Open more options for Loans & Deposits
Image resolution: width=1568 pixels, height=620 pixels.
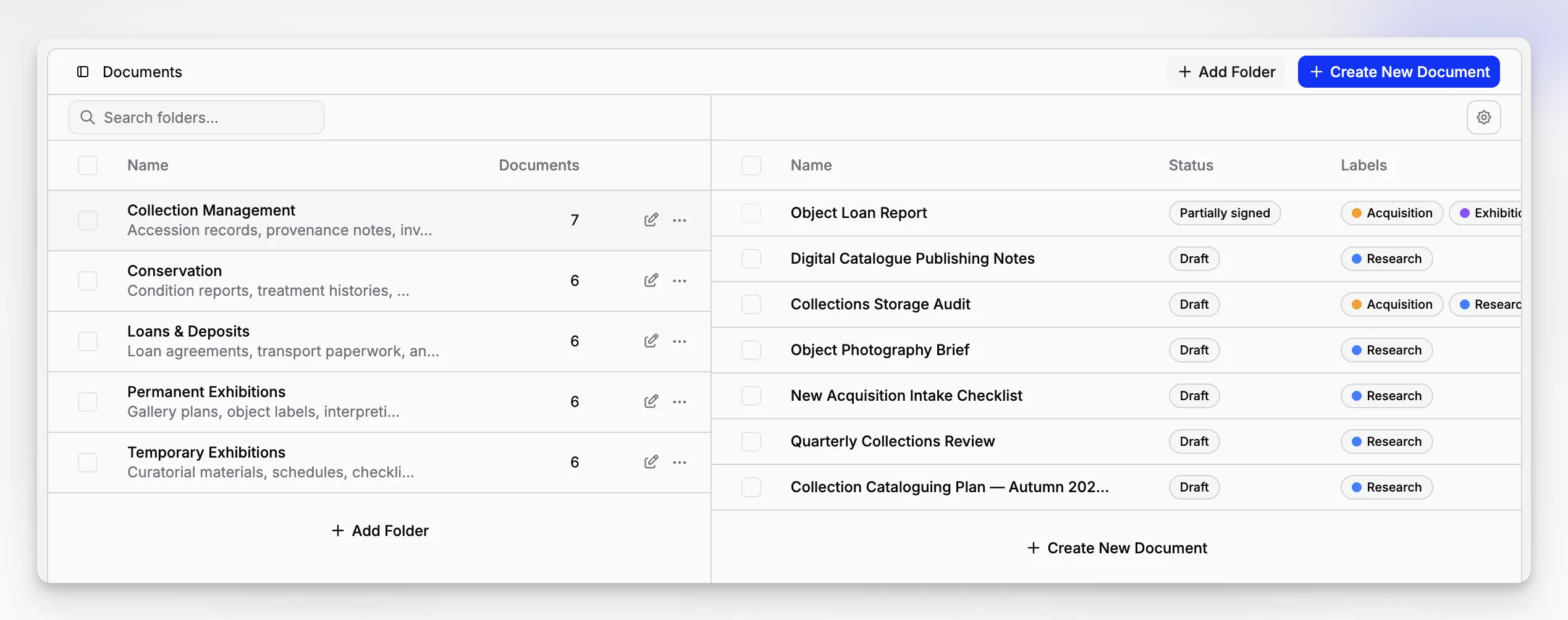coord(680,341)
